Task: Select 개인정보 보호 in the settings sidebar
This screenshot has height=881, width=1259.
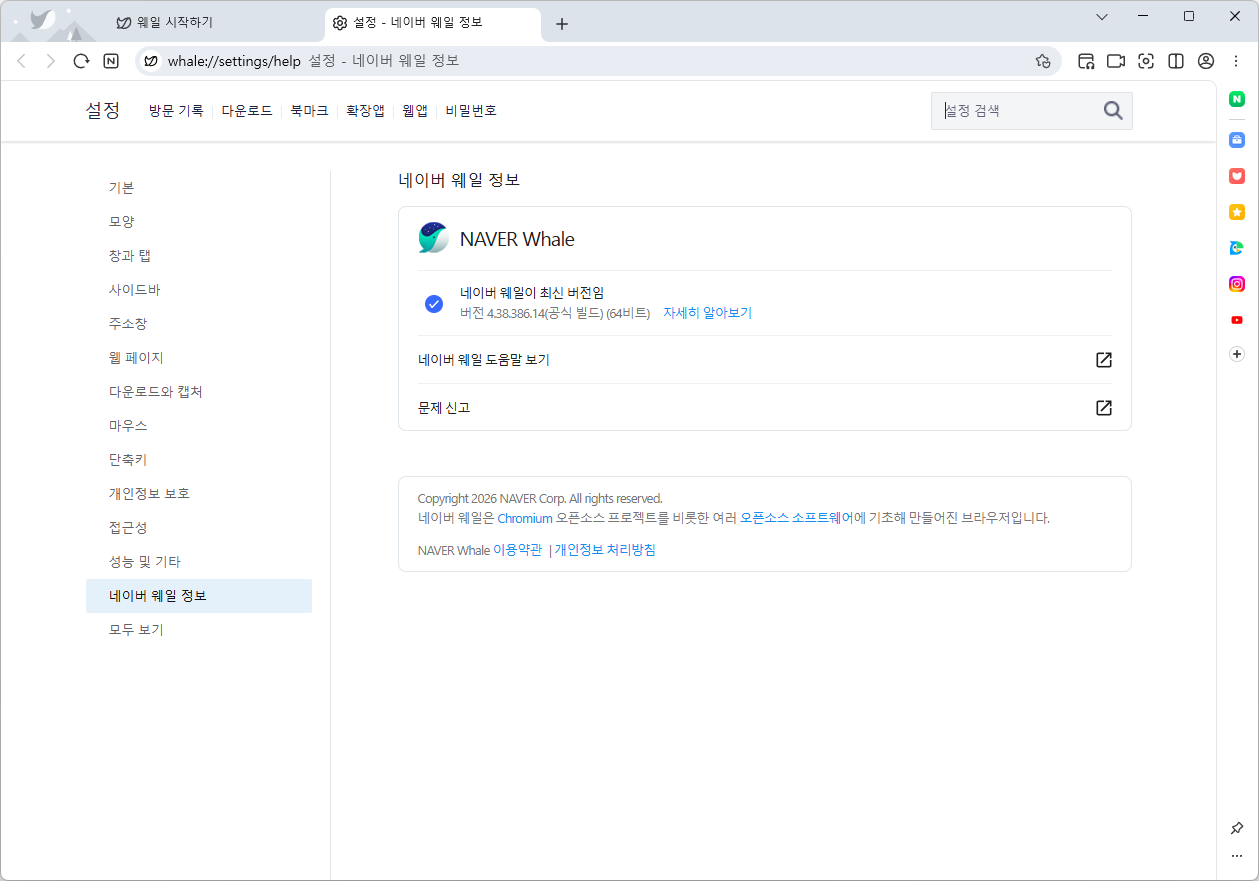Action: [199, 494]
